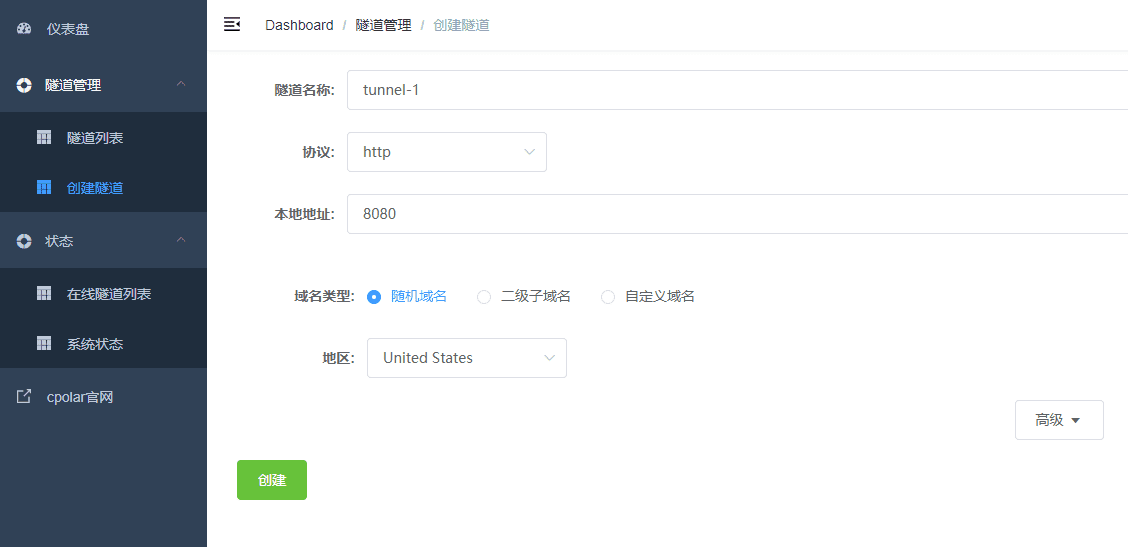The width and height of the screenshot is (1128, 547).
Task: Select the 二级子域名 radio option
Action: (x=484, y=297)
